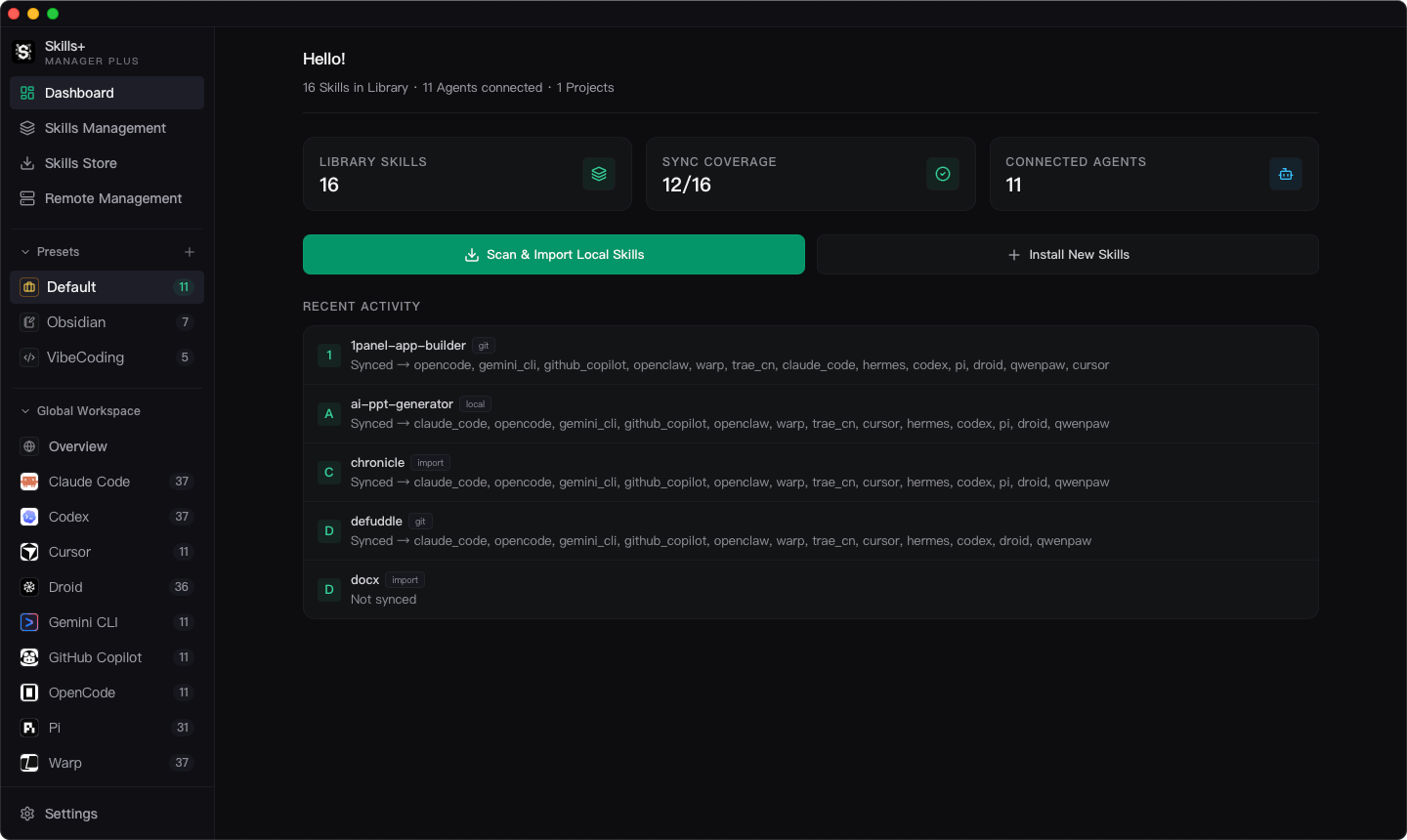This screenshot has width=1407, height=840.
Task: Open the Sync Coverage card
Action: point(811,174)
